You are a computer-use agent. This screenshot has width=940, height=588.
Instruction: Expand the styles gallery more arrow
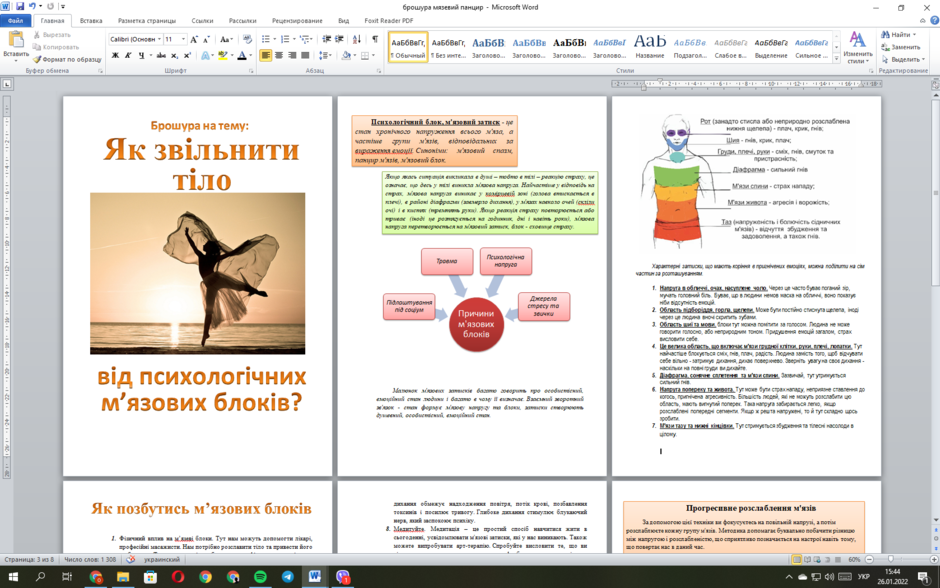pos(836,58)
